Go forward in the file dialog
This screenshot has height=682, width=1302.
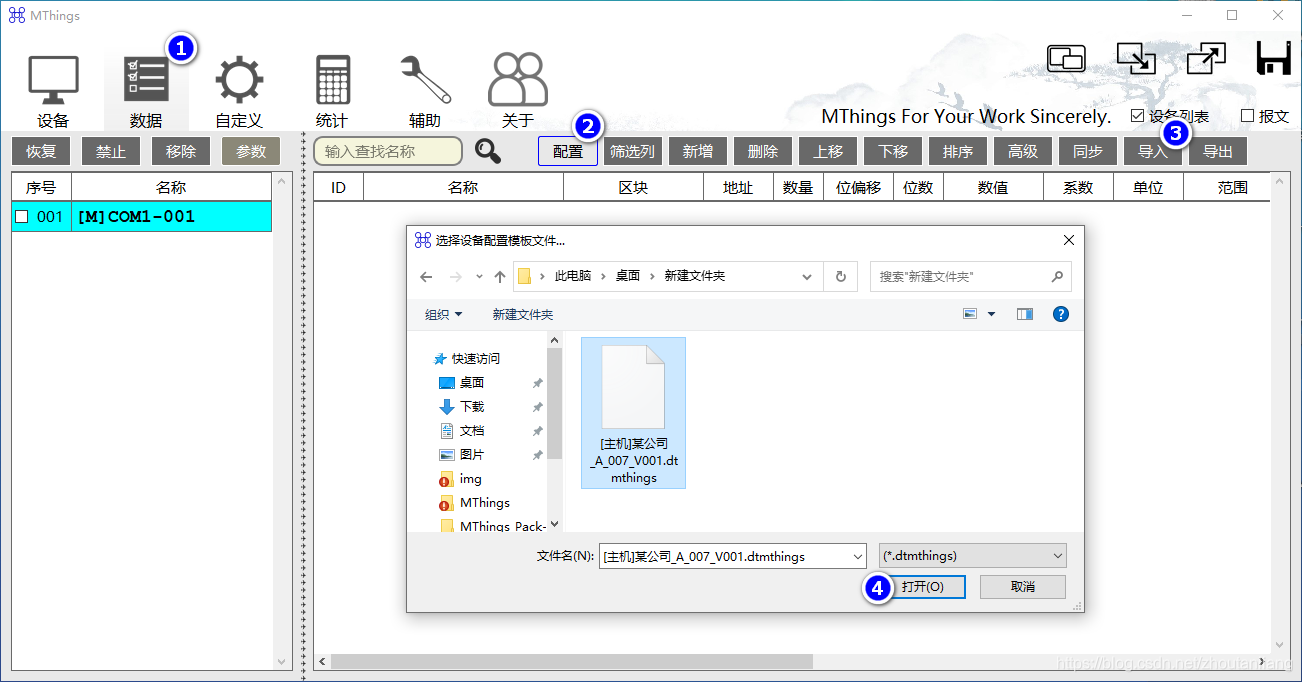tap(456, 277)
